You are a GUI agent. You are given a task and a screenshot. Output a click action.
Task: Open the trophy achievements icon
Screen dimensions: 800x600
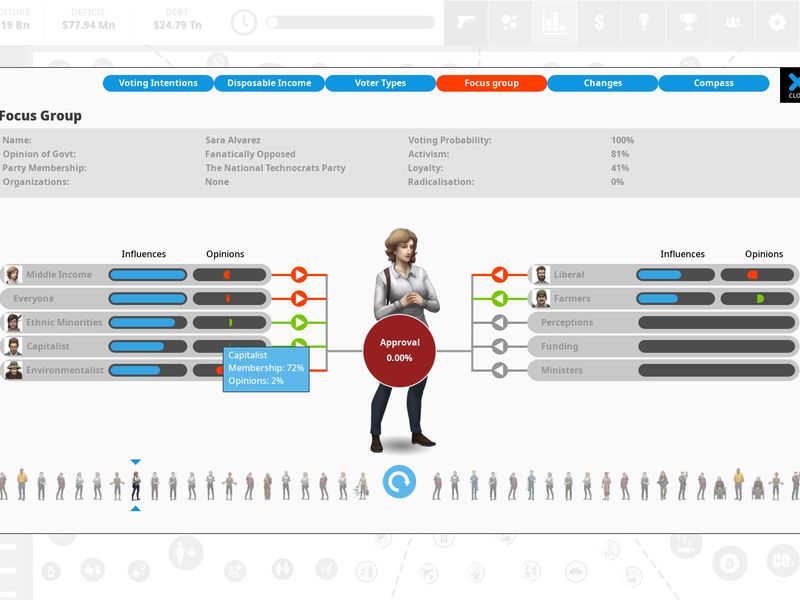coord(688,22)
